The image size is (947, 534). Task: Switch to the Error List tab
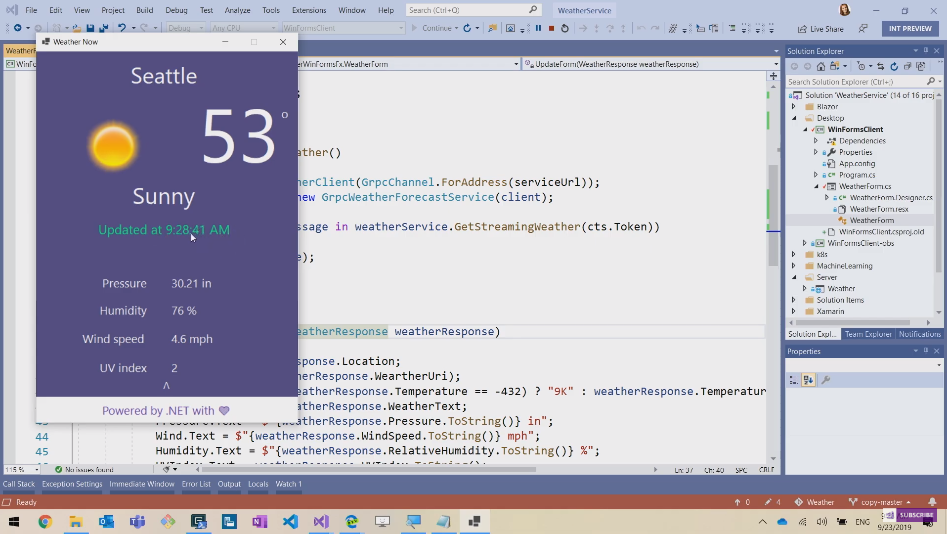196,484
